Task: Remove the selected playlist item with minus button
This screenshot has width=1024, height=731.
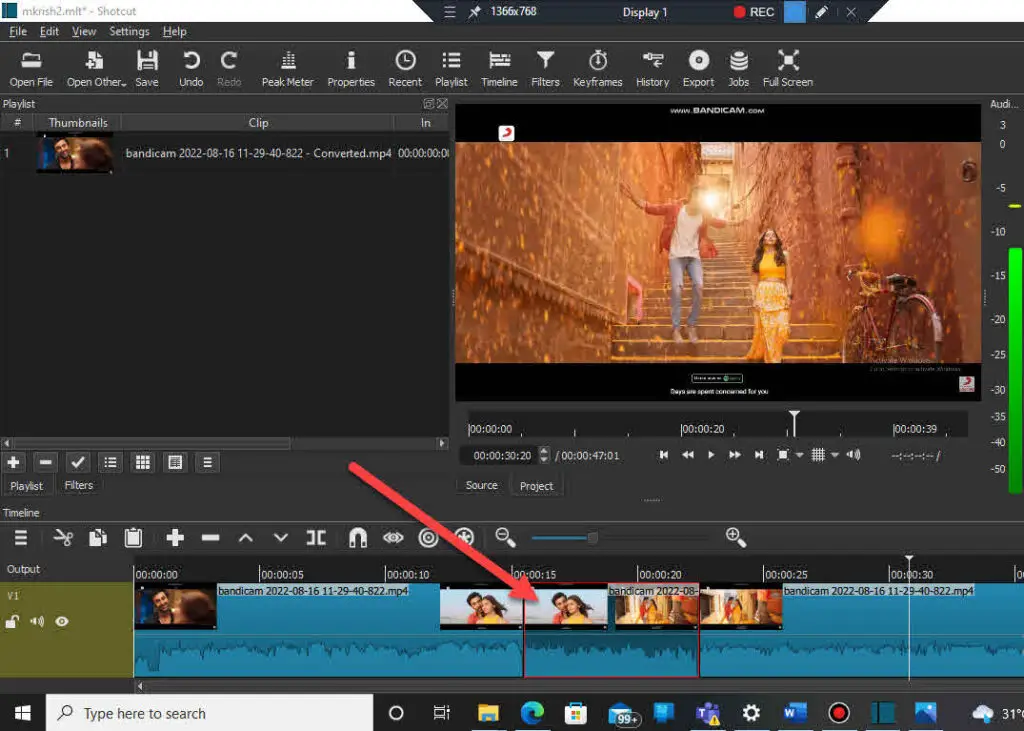Action: click(46, 463)
